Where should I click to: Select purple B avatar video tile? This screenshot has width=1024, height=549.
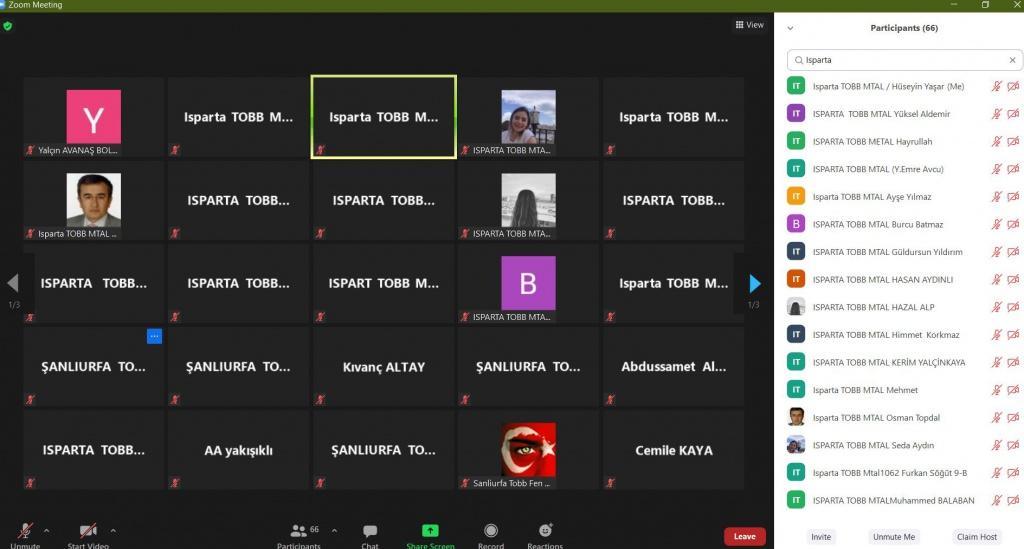[528, 283]
